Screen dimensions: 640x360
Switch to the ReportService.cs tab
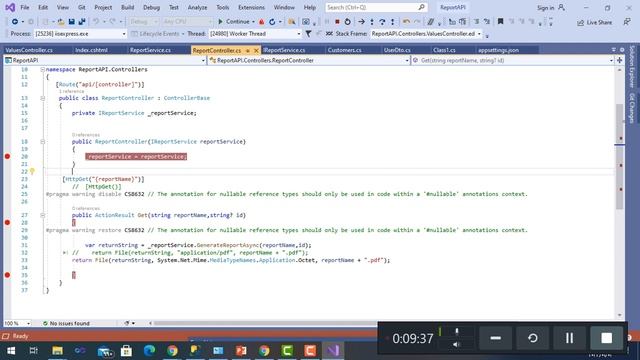pos(150,50)
